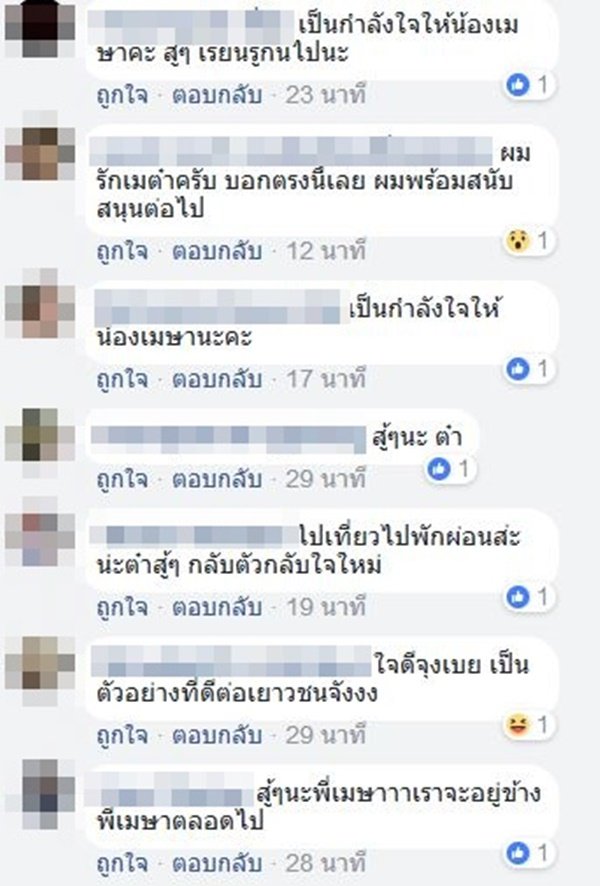The width and height of the screenshot is (600, 886).
Task: Click ตอบกลับ under the สู้ๆนะ ต๋า comment
Action: [x=217, y=479]
